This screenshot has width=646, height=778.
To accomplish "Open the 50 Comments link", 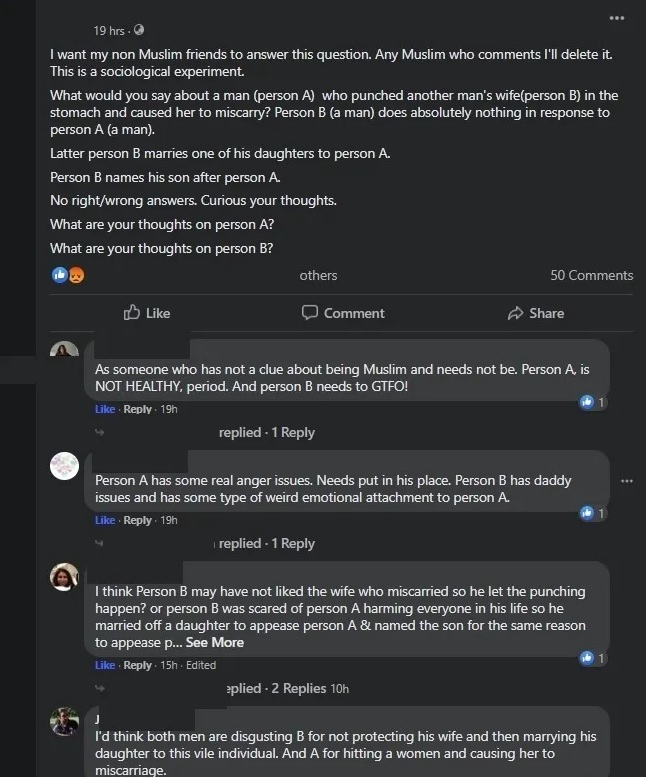I will (x=591, y=275).
